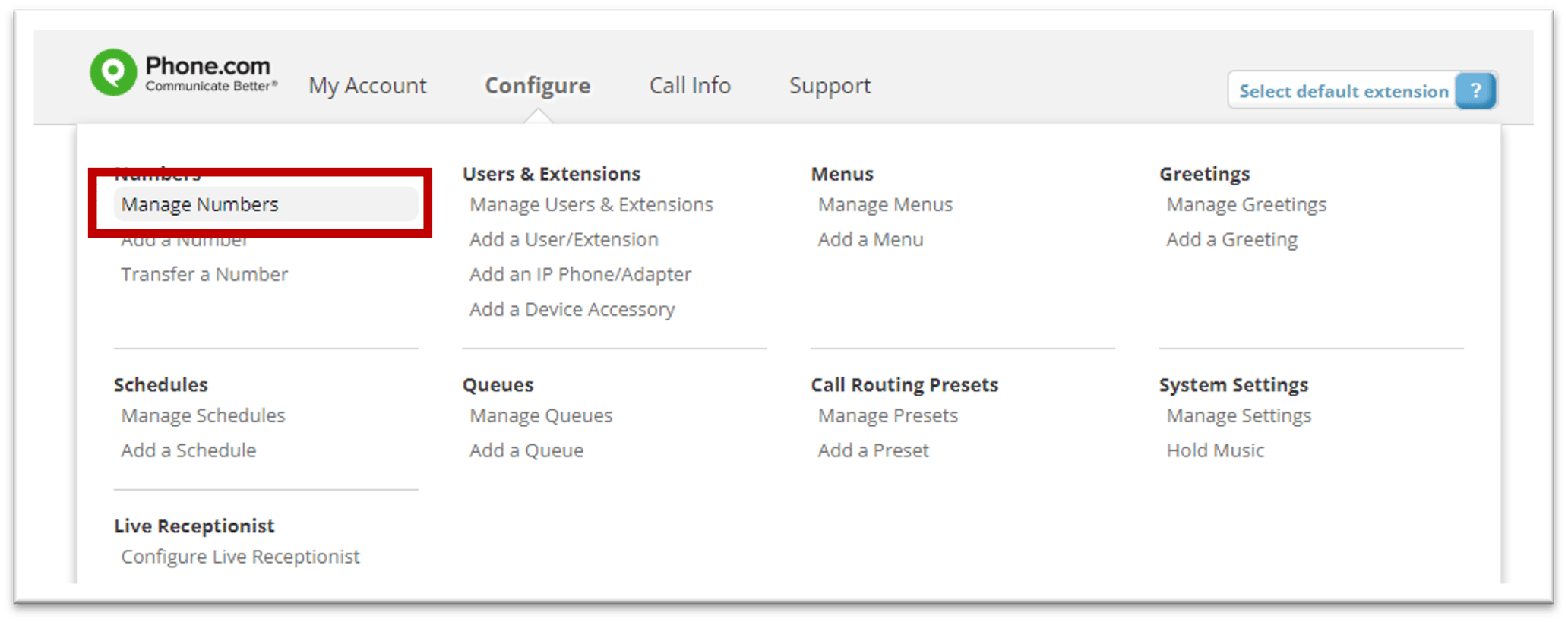Viewport: 1568px width, 622px height.
Task: Select Add a Number
Action: (x=185, y=238)
